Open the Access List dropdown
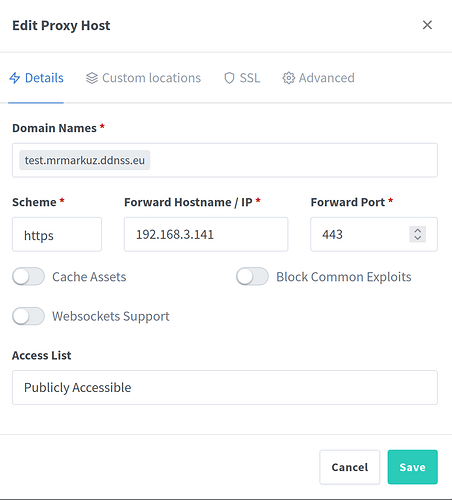The image size is (452, 500). 225,387
